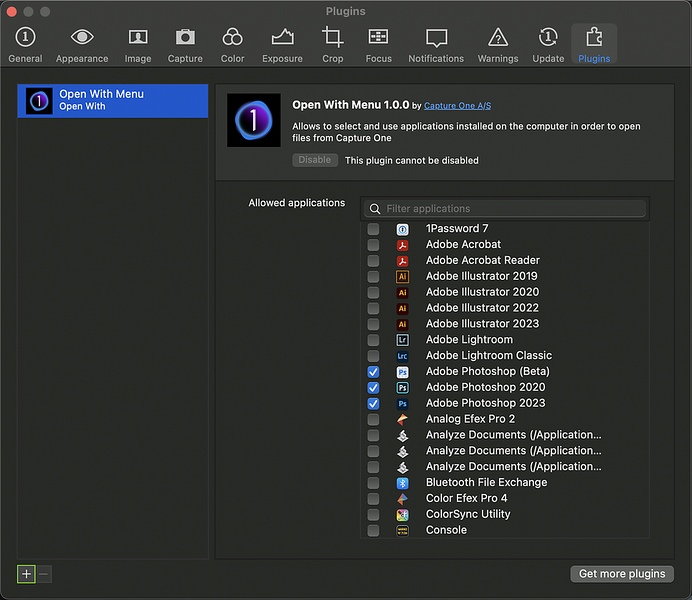Tick Adobe Illustrator 2023 checkbox
The height and width of the screenshot is (600, 692).
click(373, 324)
